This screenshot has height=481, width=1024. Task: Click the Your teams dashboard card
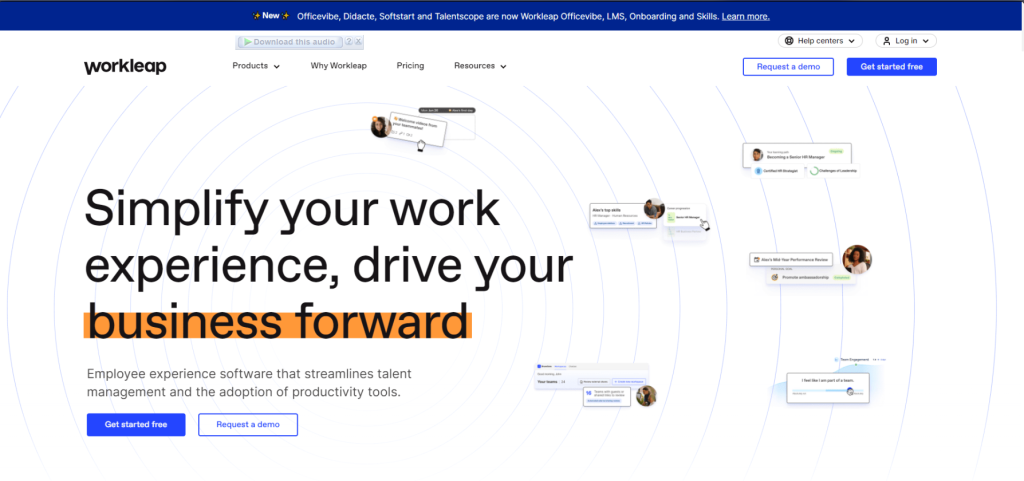point(591,377)
